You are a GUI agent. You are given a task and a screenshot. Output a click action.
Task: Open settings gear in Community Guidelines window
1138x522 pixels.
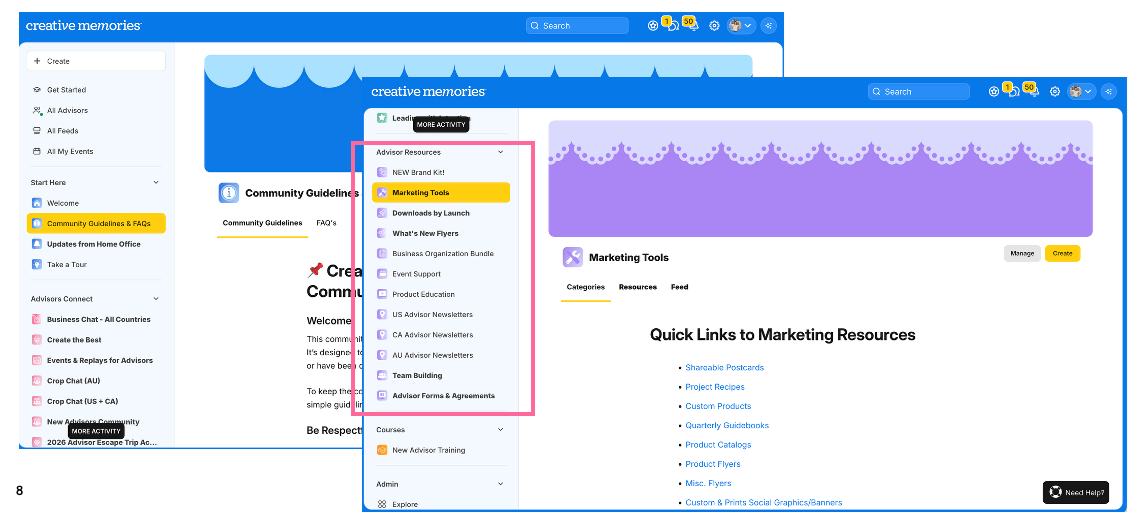coord(714,25)
